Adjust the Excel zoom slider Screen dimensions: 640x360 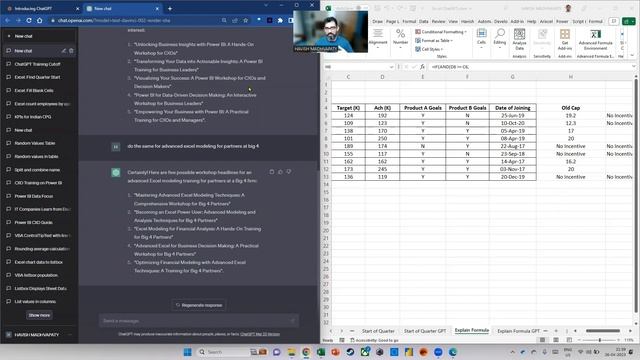pos(600,340)
